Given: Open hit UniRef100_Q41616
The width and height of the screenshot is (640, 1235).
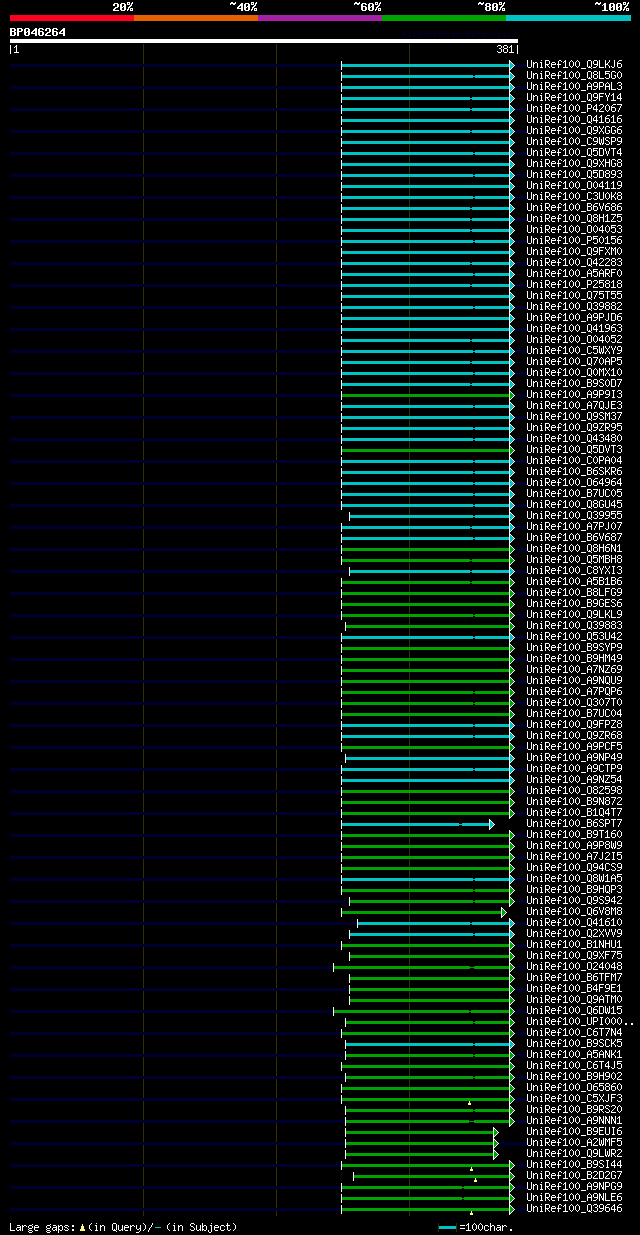Looking at the screenshot, I should pos(576,119).
